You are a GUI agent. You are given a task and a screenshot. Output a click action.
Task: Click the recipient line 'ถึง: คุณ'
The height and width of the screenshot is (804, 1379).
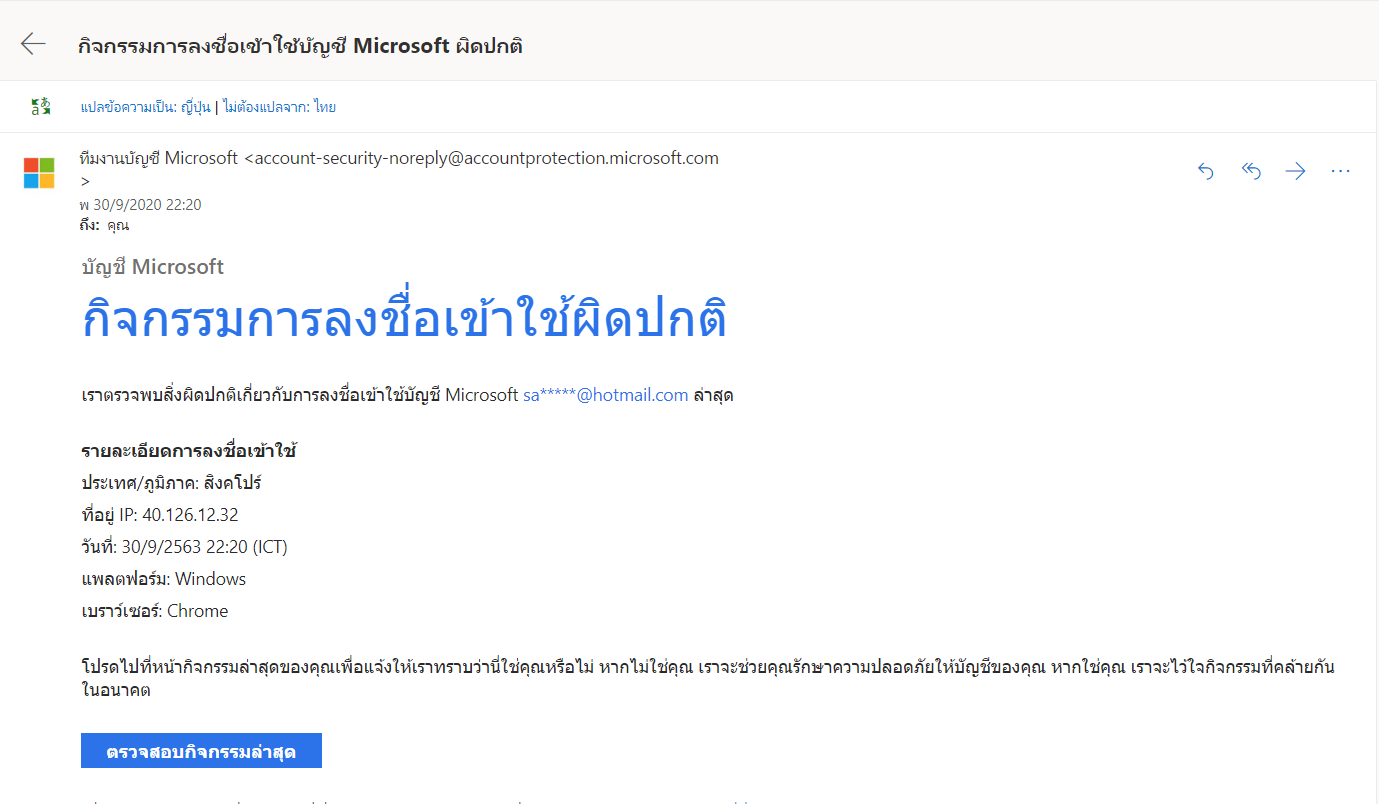coord(105,225)
